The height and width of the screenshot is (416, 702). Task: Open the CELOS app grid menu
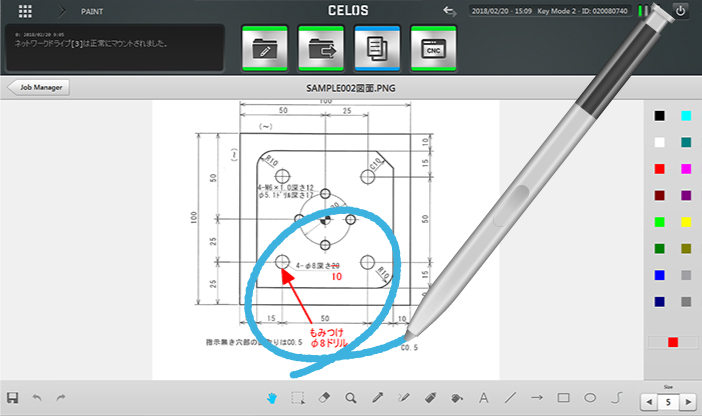(25, 12)
